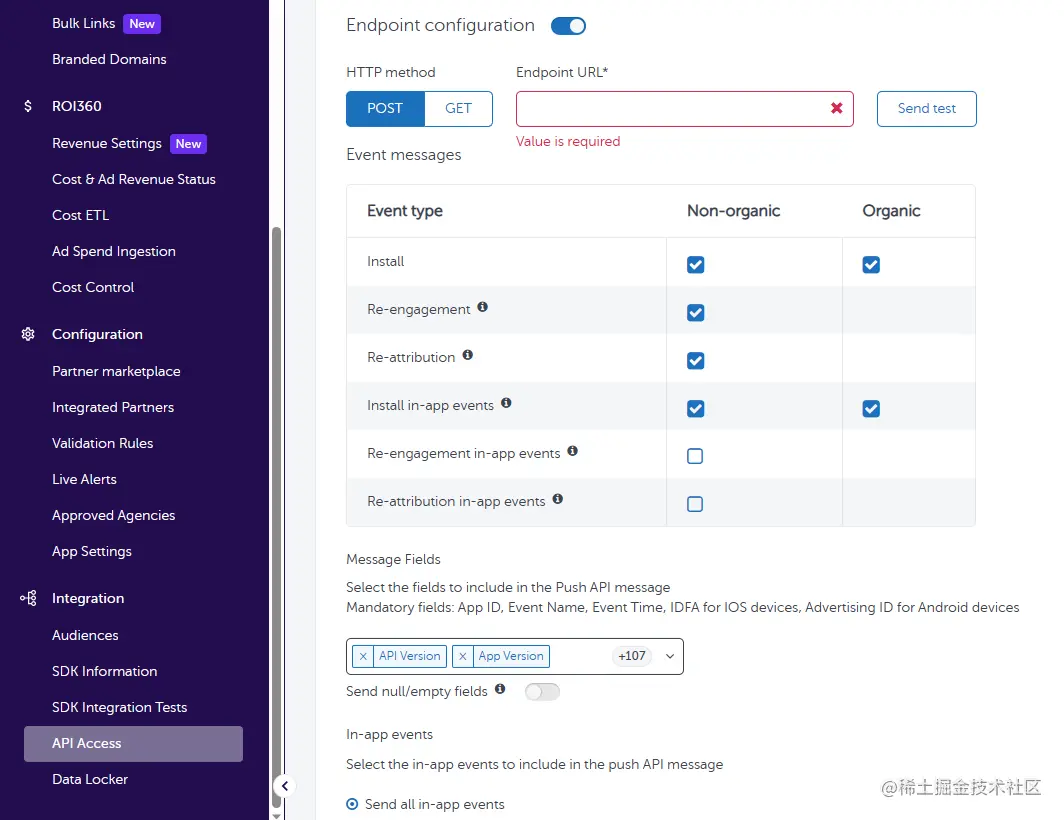
Task: Open App Settings page
Action: 92,551
